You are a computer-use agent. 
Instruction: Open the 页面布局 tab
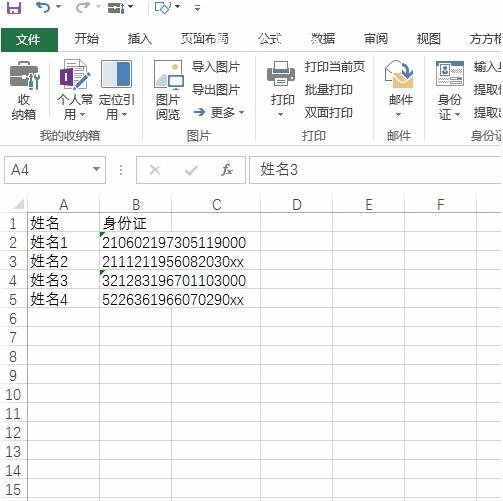[x=204, y=39]
